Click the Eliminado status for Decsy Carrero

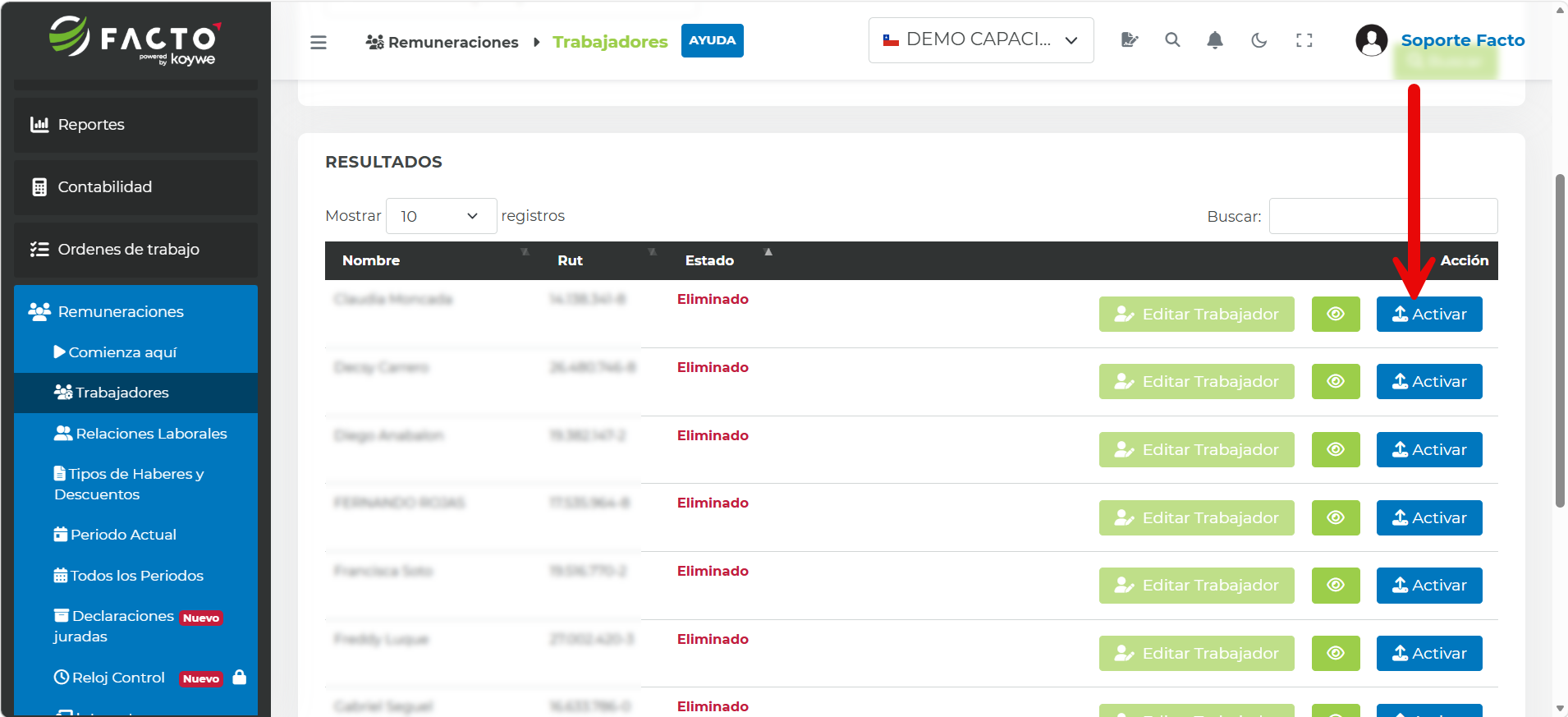(x=713, y=367)
